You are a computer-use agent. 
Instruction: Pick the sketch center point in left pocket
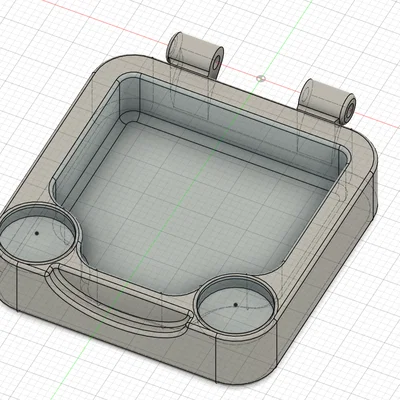[x=37, y=233]
